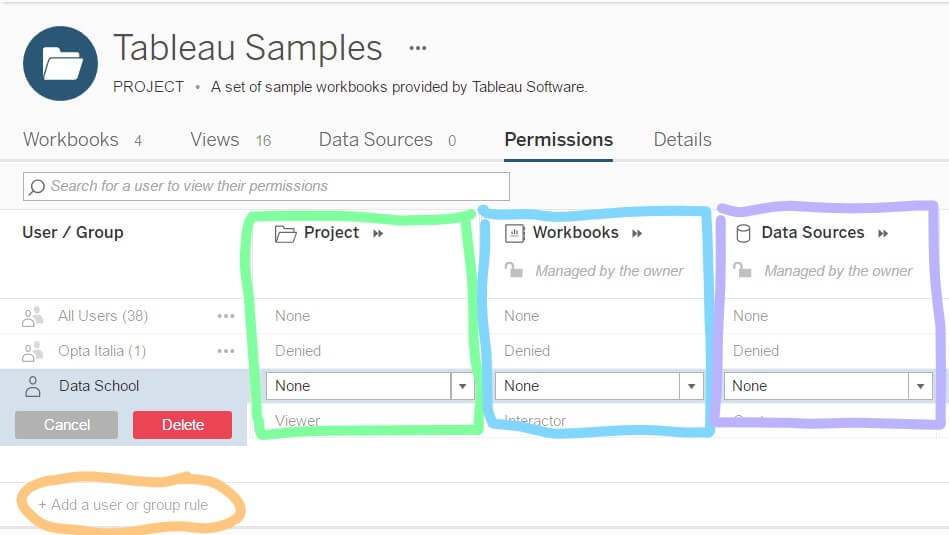Switch to the Details tab
This screenshot has width=949, height=535.
pyautogui.click(x=682, y=140)
